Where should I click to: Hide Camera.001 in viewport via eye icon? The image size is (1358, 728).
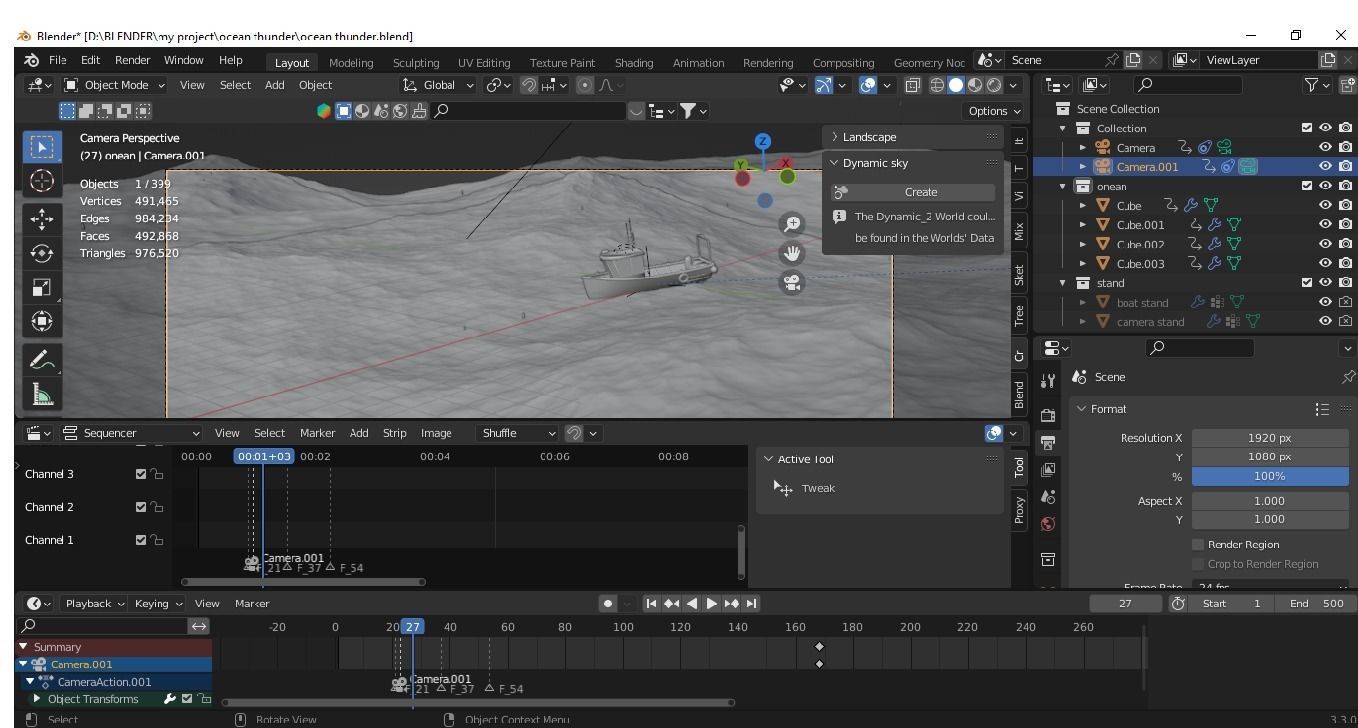(x=1325, y=167)
